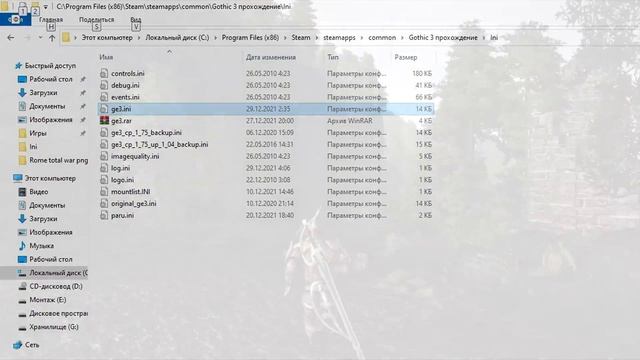Select log.ini file icon
Viewport: 640px width, 360px height.
pos(104,168)
